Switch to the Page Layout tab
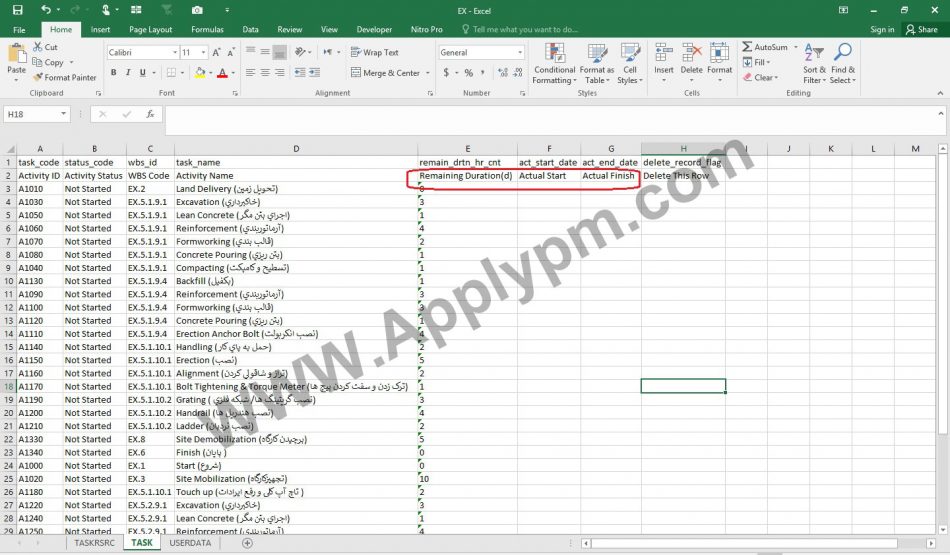Viewport: 950px width, 555px height. click(x=150, y=29)
